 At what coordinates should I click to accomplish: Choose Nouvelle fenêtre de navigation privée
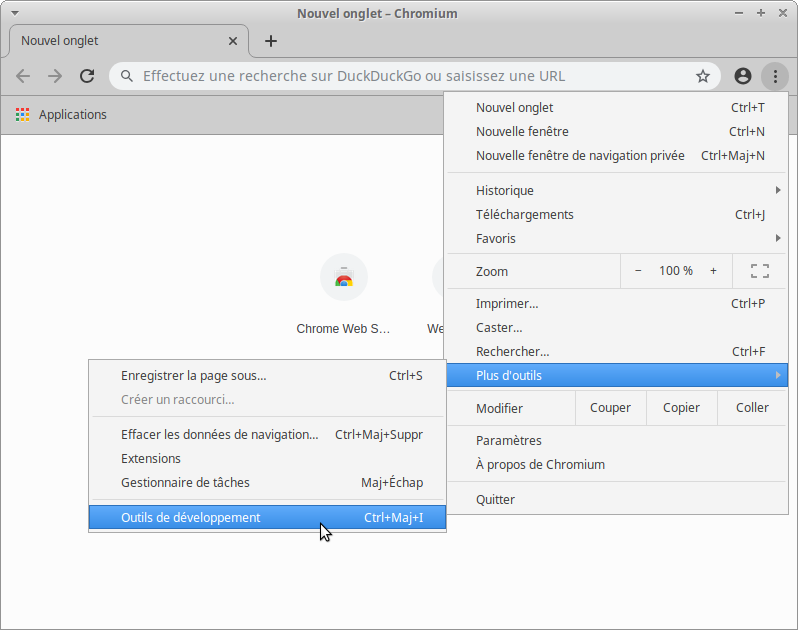point(580,156)
